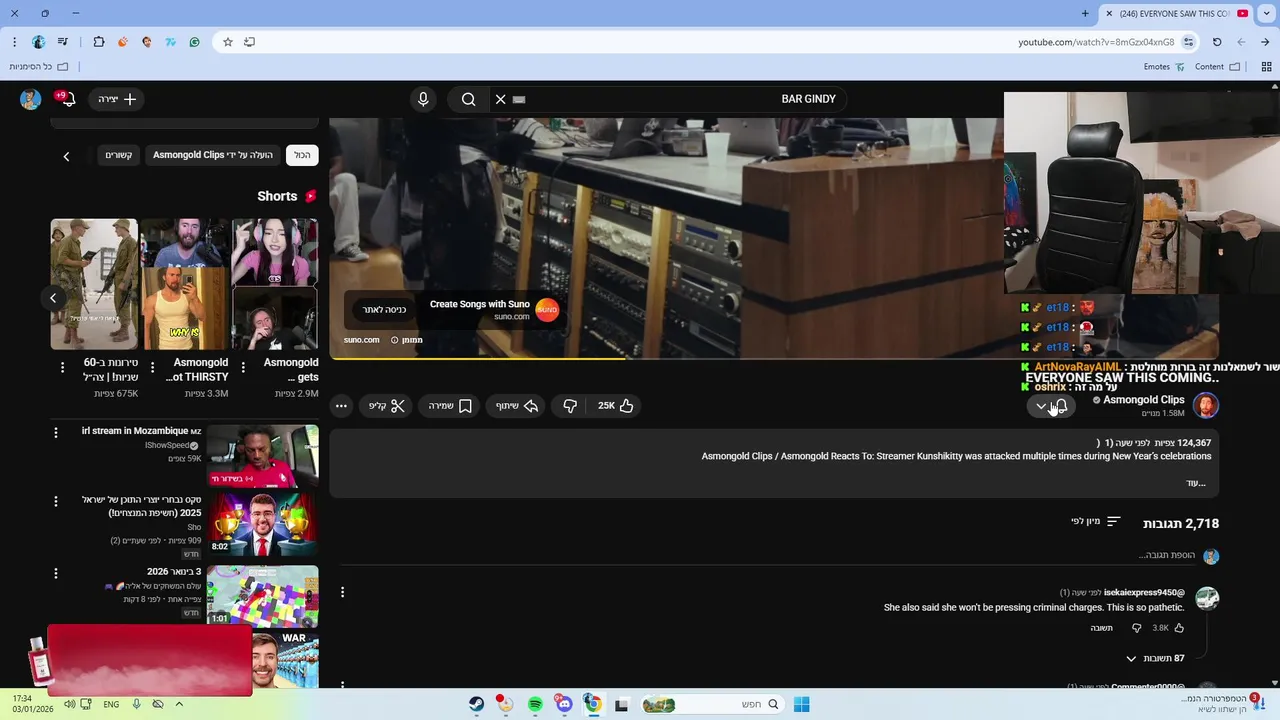The height and width of the screenshot is (720, 1280).
Task: Open options for 'irl stream in Mozambique'
Action: [56, 432]
